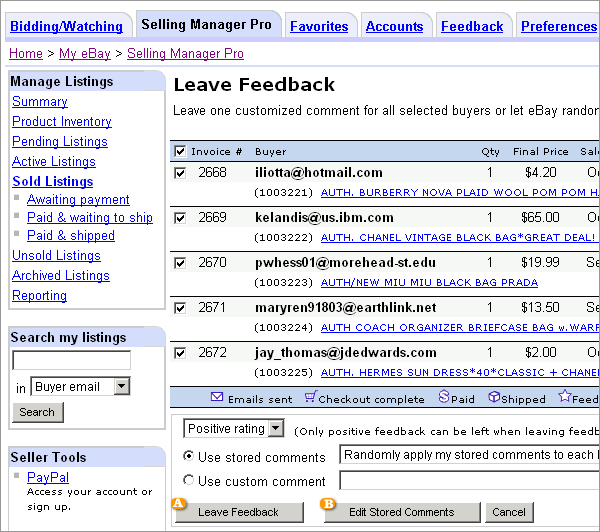This screenshot has height=532, width=600.
Task: Open the Feedback tab
Action: [x=472, y=26]
